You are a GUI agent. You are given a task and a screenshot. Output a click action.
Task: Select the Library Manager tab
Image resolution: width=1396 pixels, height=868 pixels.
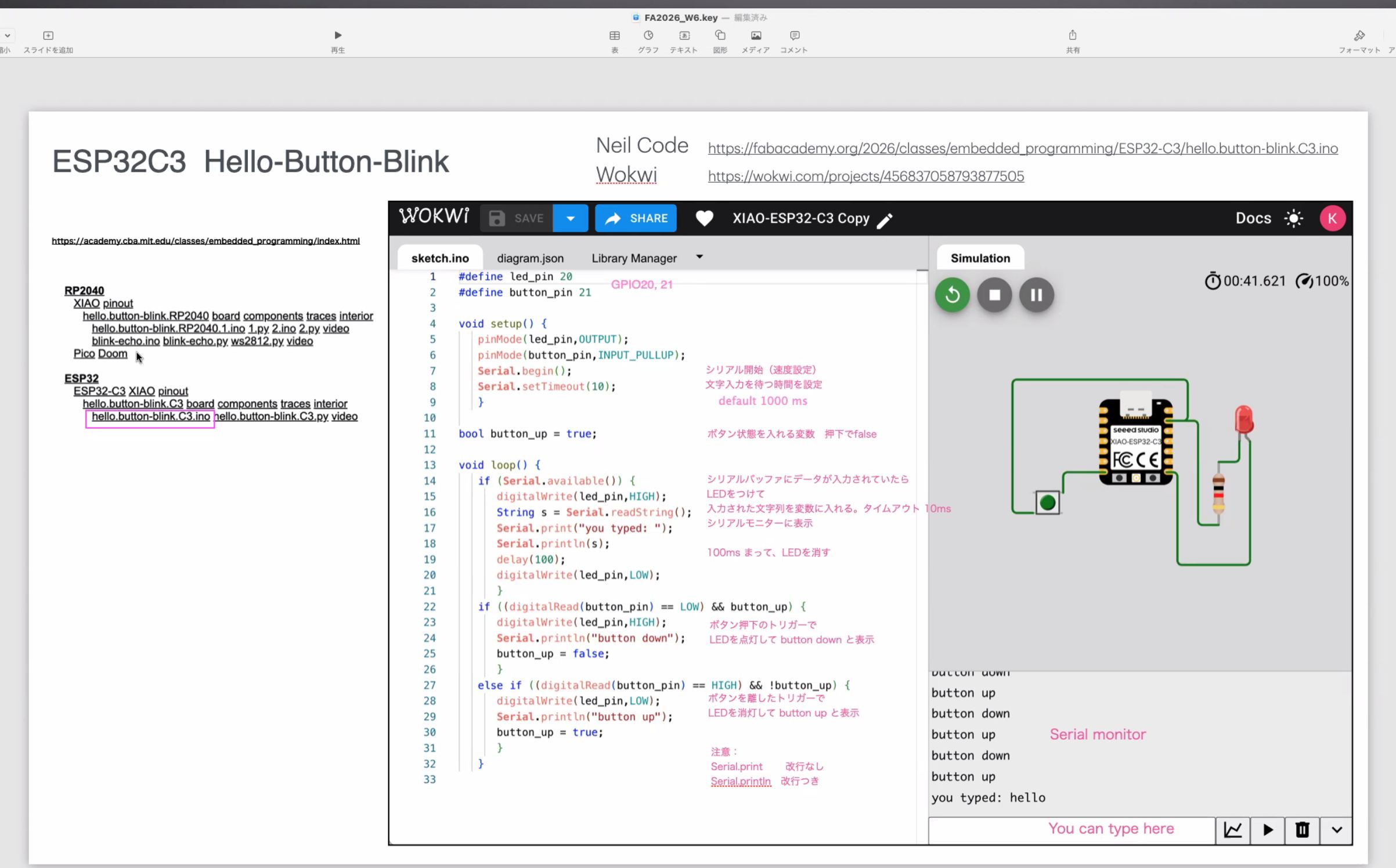tap(633, 258)
